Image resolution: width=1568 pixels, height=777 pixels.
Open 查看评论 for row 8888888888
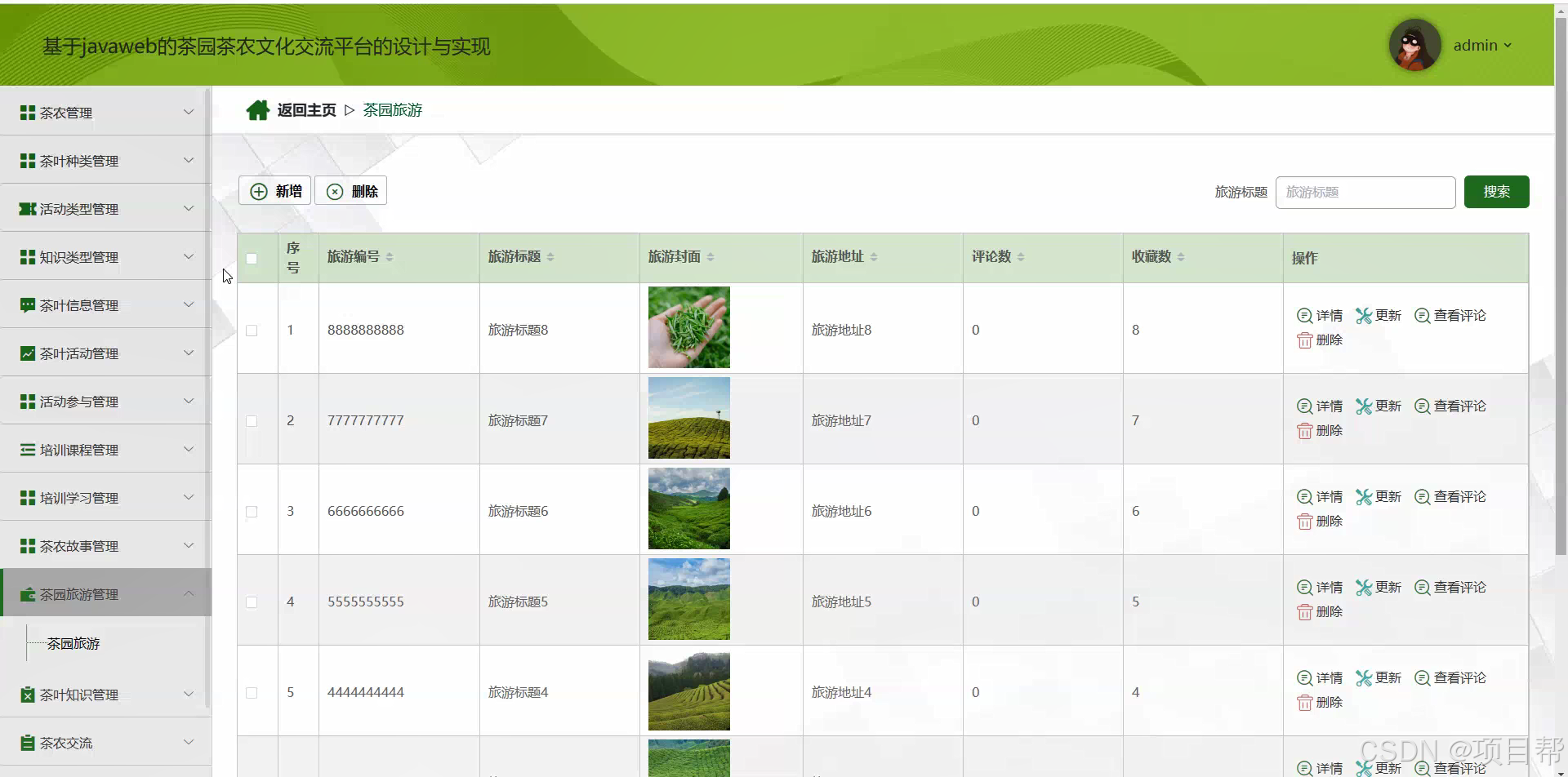point(1450,316)
